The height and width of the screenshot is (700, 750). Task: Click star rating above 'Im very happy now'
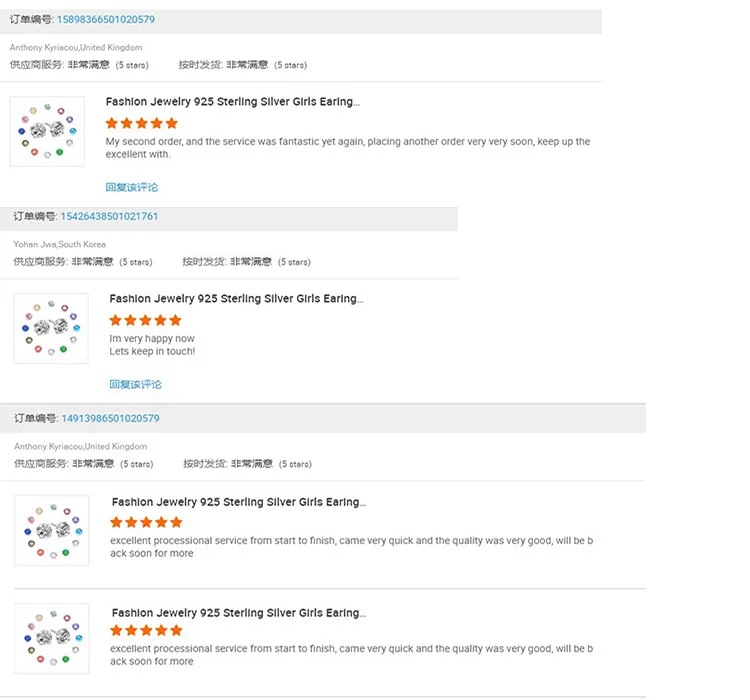pos(145,320)
